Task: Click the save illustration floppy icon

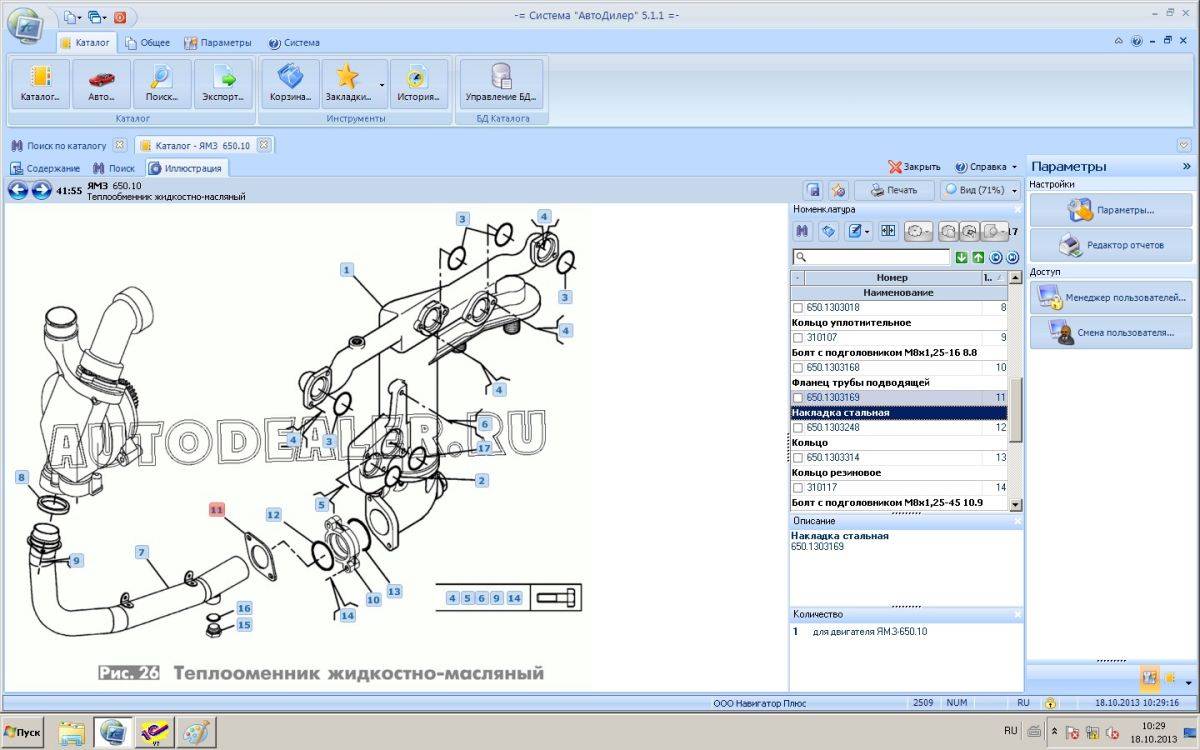Action: 813,190
